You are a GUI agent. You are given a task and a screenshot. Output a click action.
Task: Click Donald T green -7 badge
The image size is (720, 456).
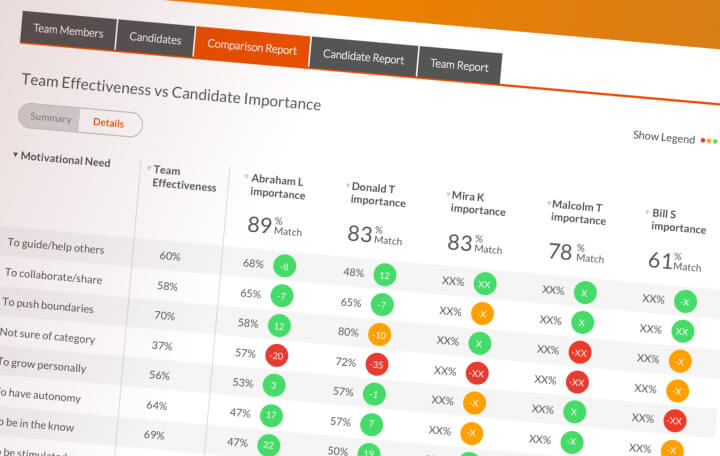pyautogui.click(x=382, y=305)
